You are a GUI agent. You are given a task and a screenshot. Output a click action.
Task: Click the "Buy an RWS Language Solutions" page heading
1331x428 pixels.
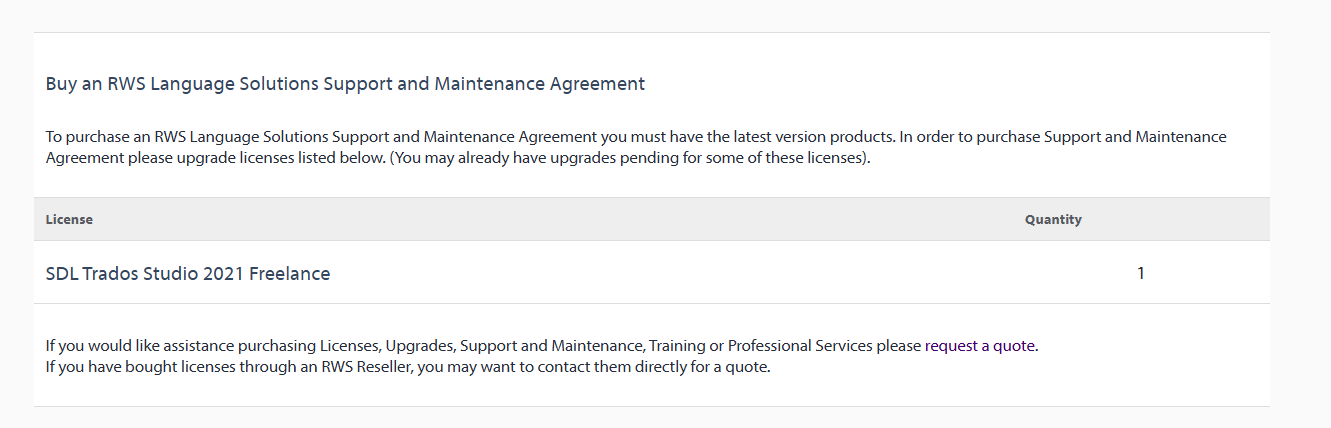(x=345, y=84)
